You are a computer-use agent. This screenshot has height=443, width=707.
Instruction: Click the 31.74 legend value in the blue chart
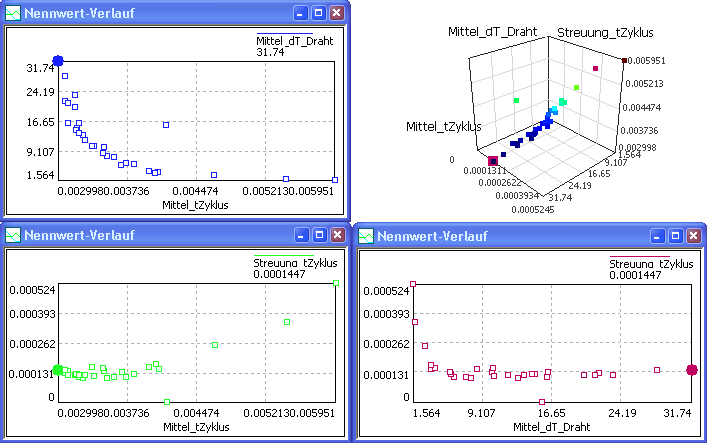point(270,52)
